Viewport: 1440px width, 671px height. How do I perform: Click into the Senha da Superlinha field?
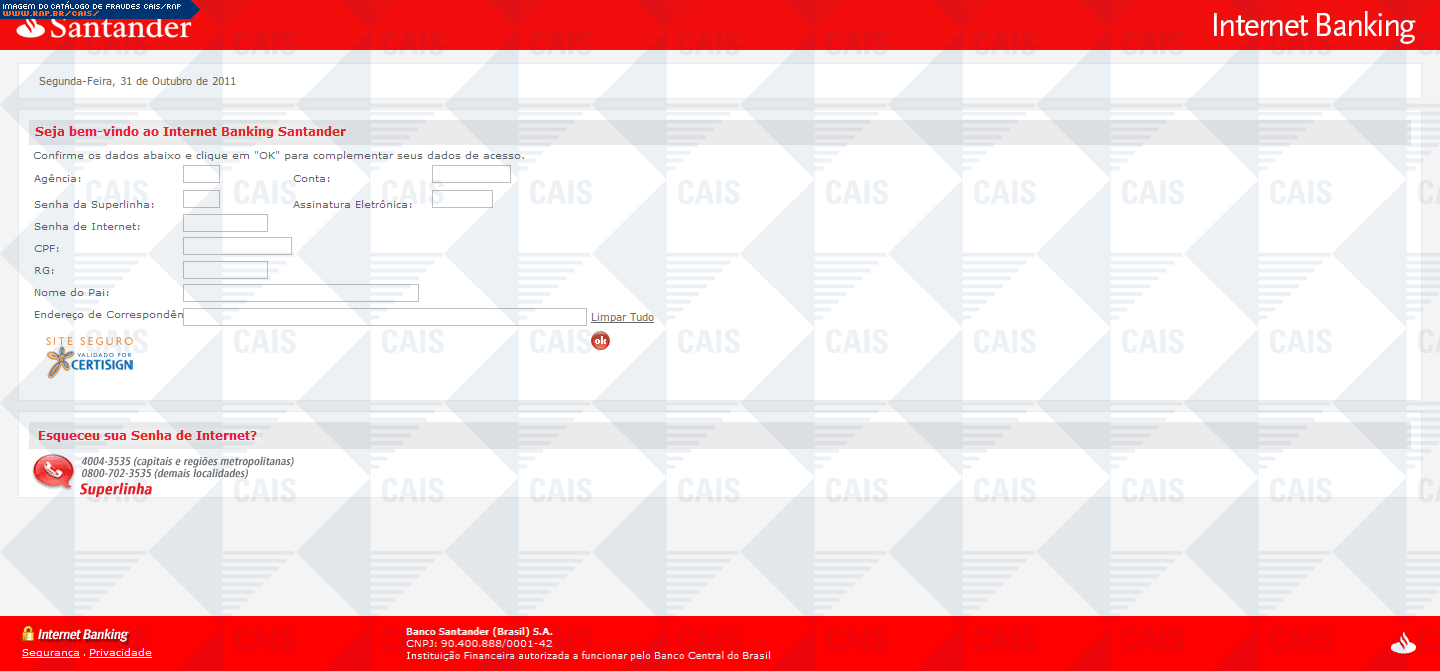pyautogui.click(x=201, y=199)
